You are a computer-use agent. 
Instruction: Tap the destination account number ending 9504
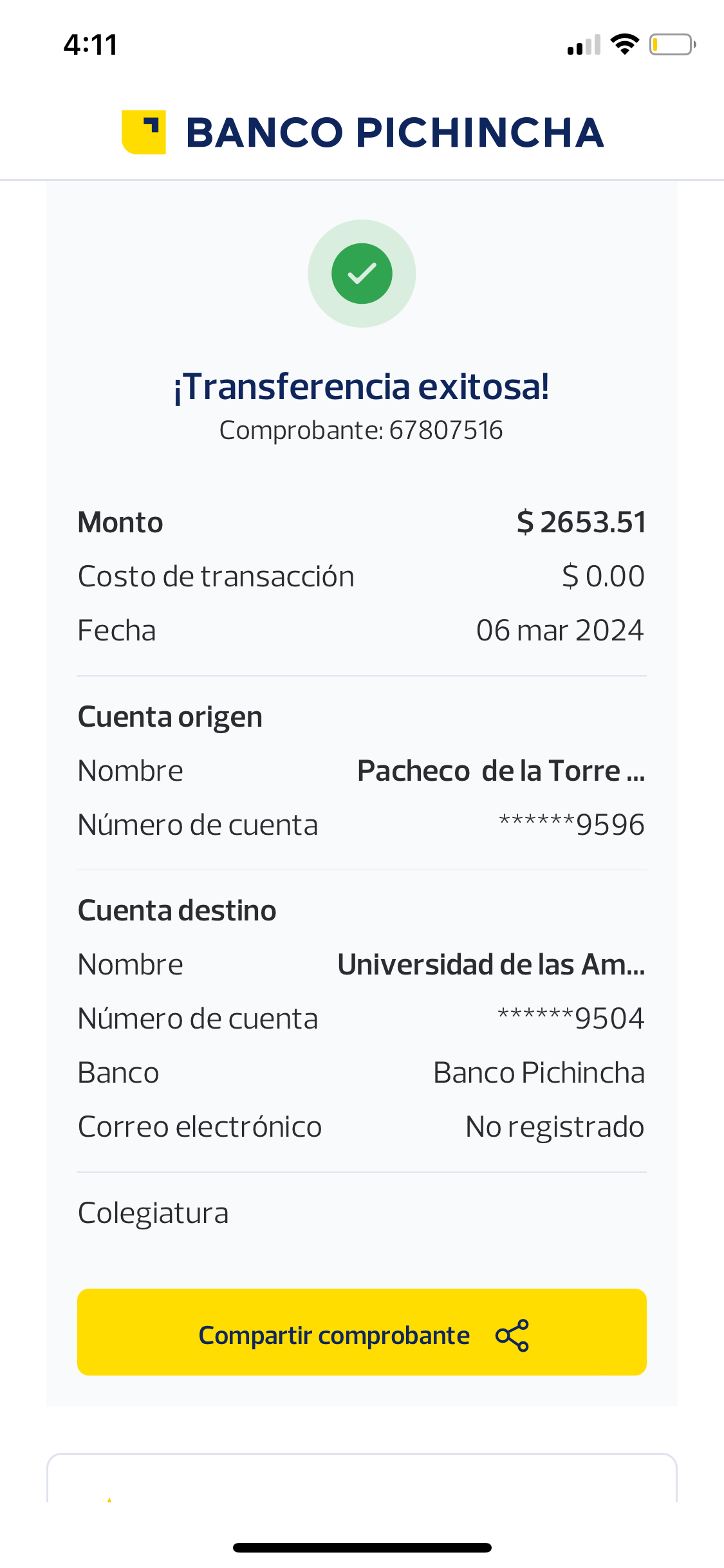click(x=571, y=1018)
